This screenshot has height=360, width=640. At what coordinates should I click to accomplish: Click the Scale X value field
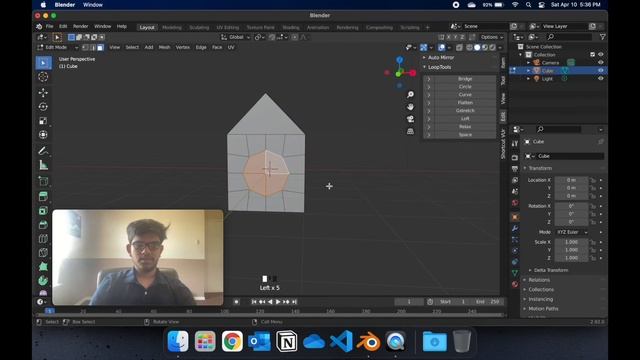[x=571, y=242]
